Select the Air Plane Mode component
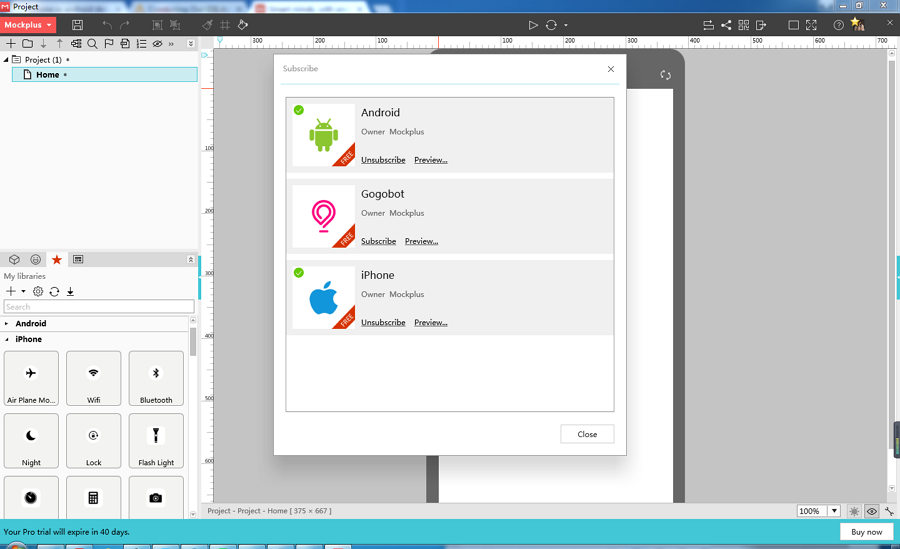The width and height of the screenshot is (900, 549). 31,378
